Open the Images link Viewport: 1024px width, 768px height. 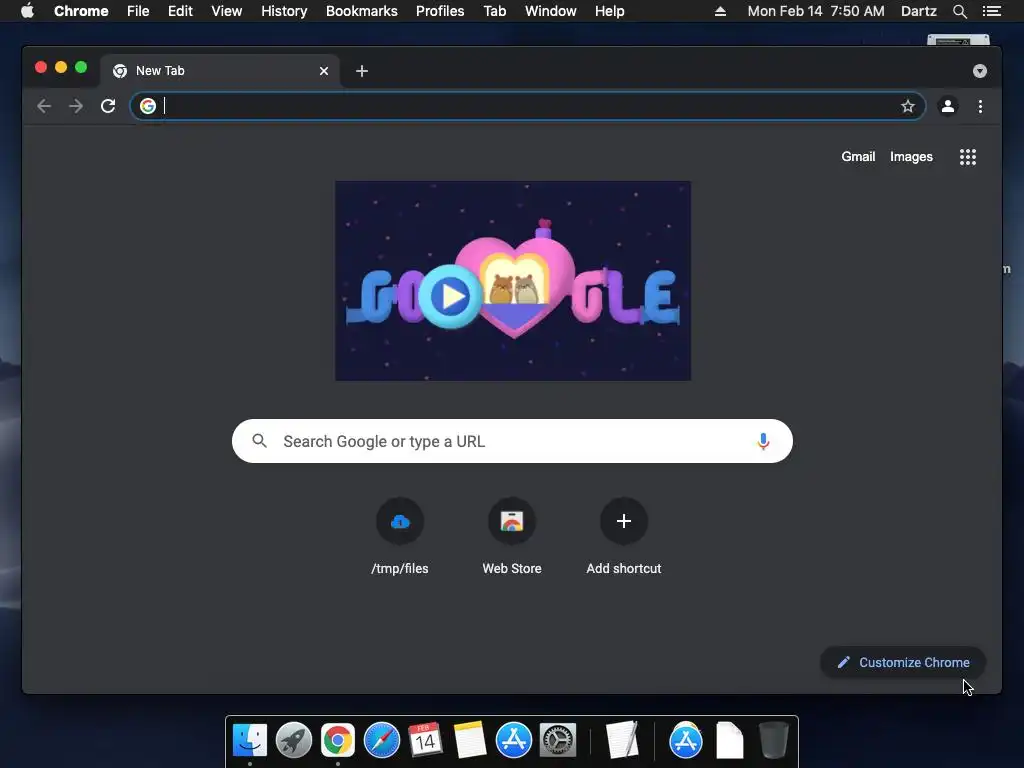pos(911,157)
